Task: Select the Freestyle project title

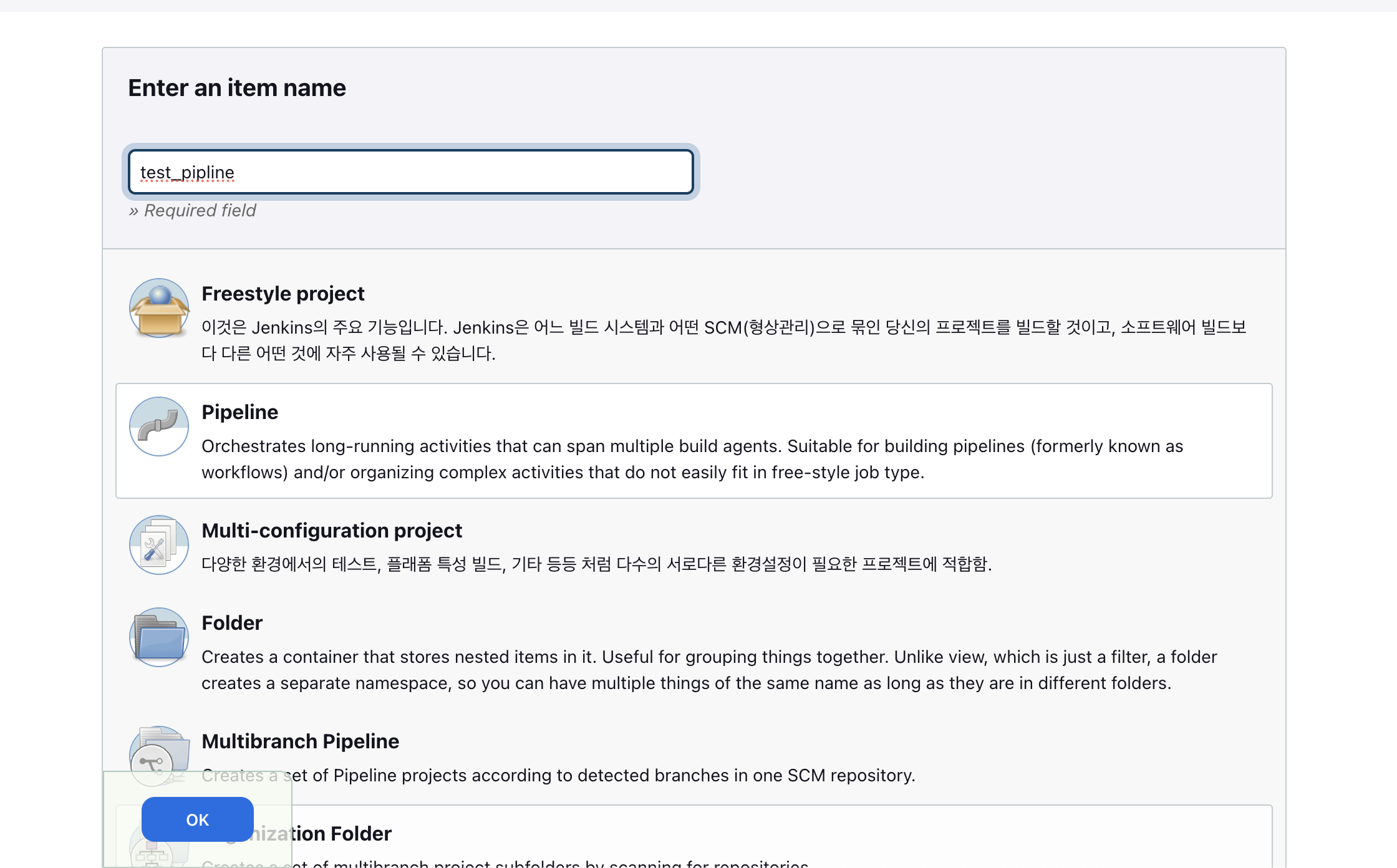Action: [283, 294]
